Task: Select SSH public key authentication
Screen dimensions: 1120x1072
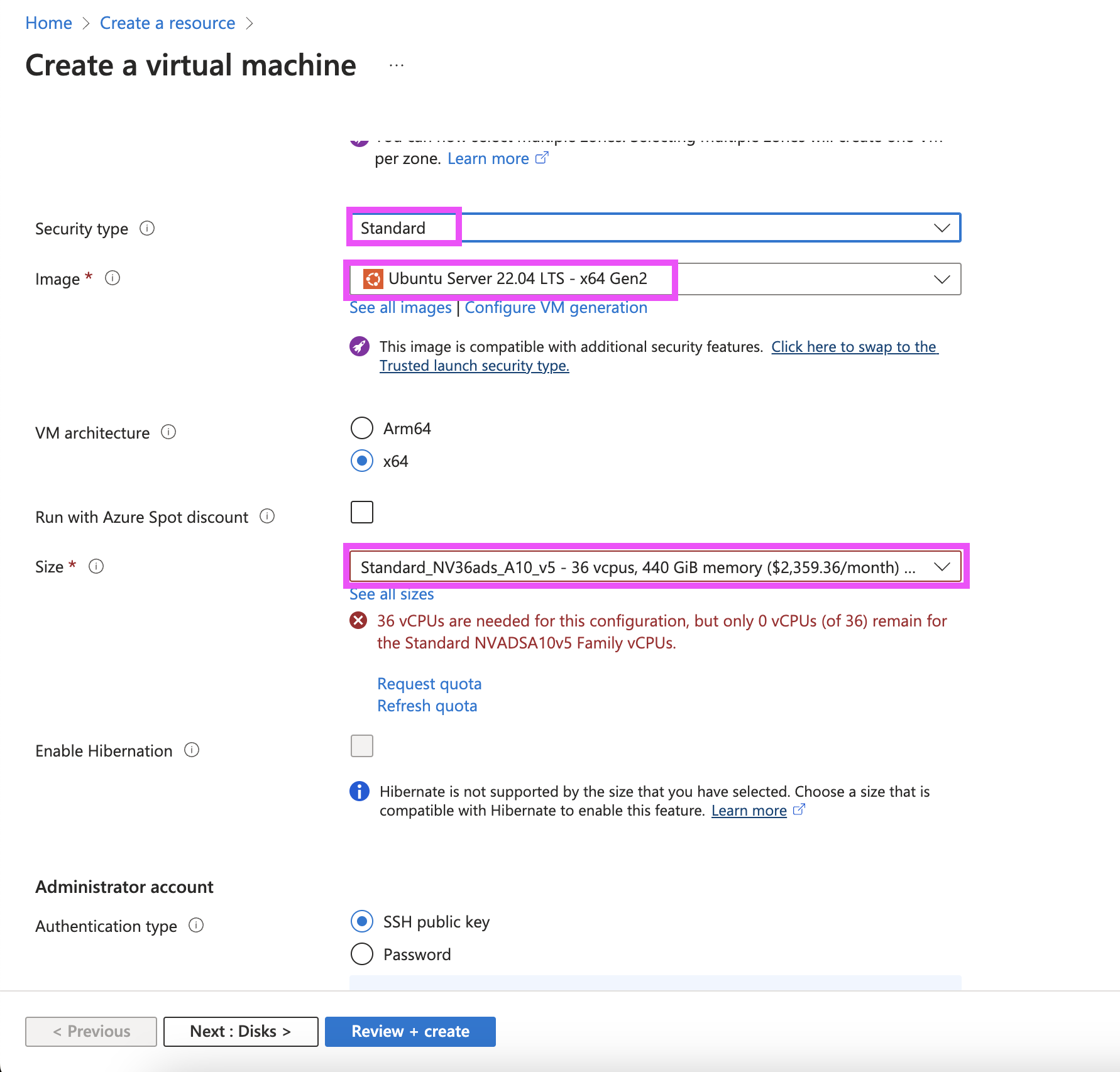Action: pyautogui.click(x=362, y=922)
